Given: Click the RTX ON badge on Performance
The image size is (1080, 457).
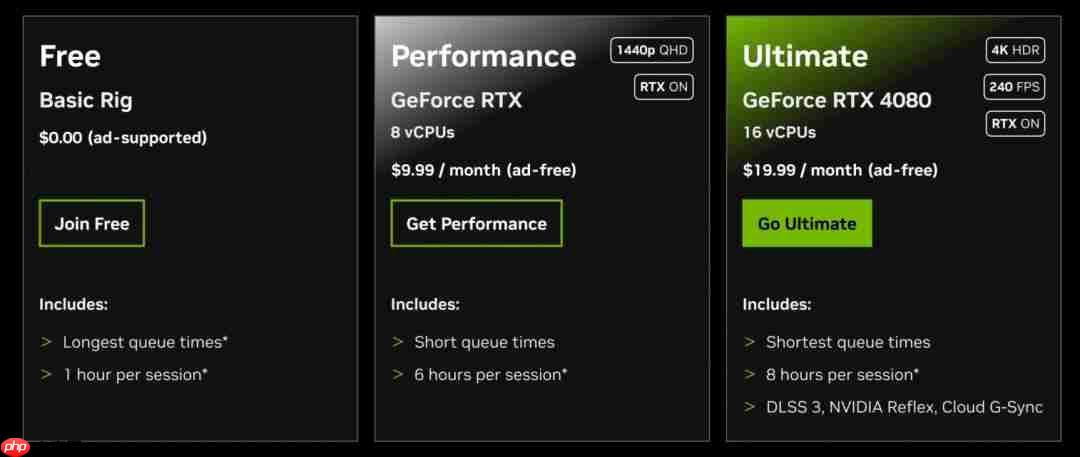Looking at the screenshot, I should tap(664, 87).
